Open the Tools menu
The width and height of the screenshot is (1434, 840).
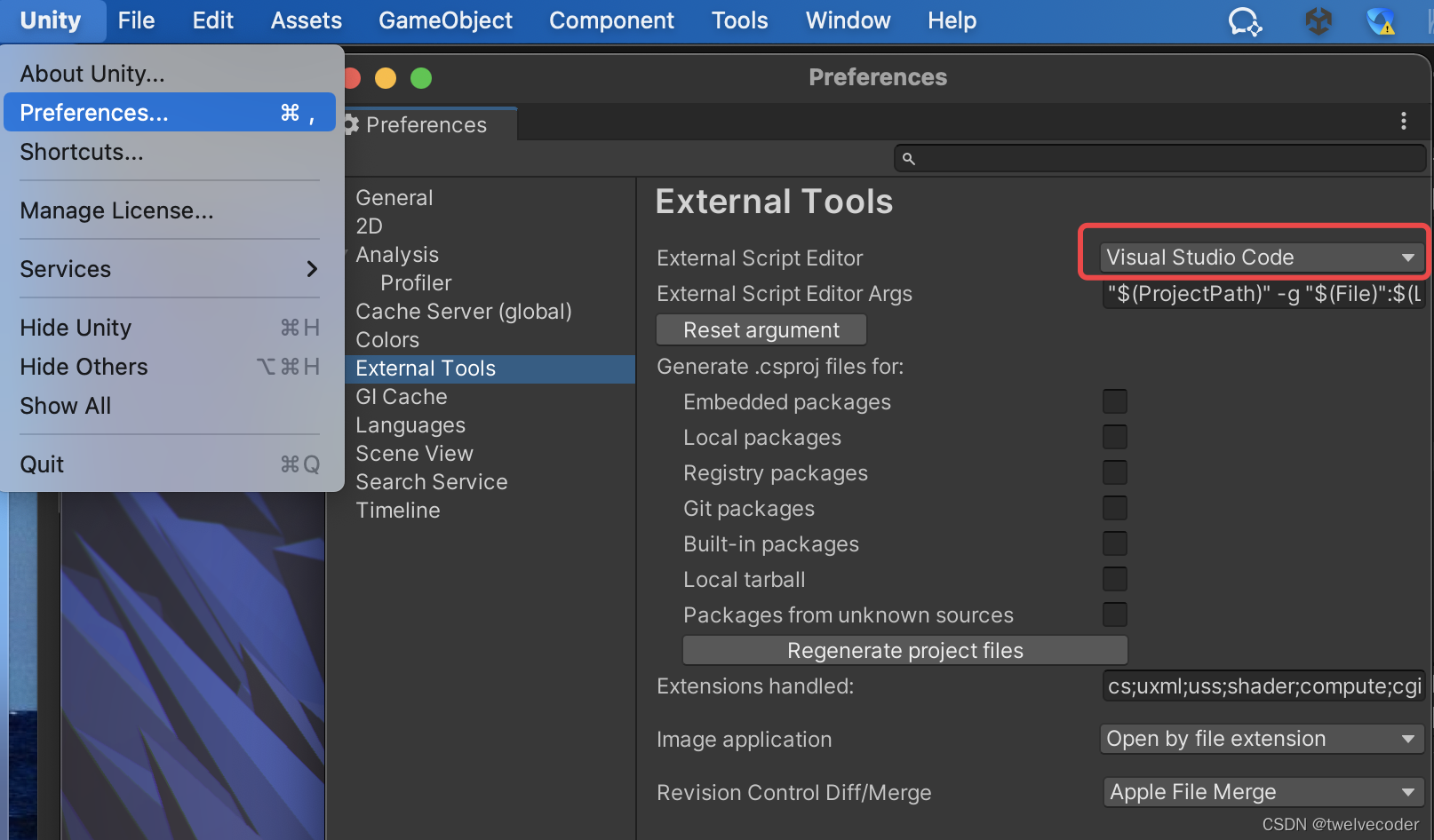(x=740, y=20)
